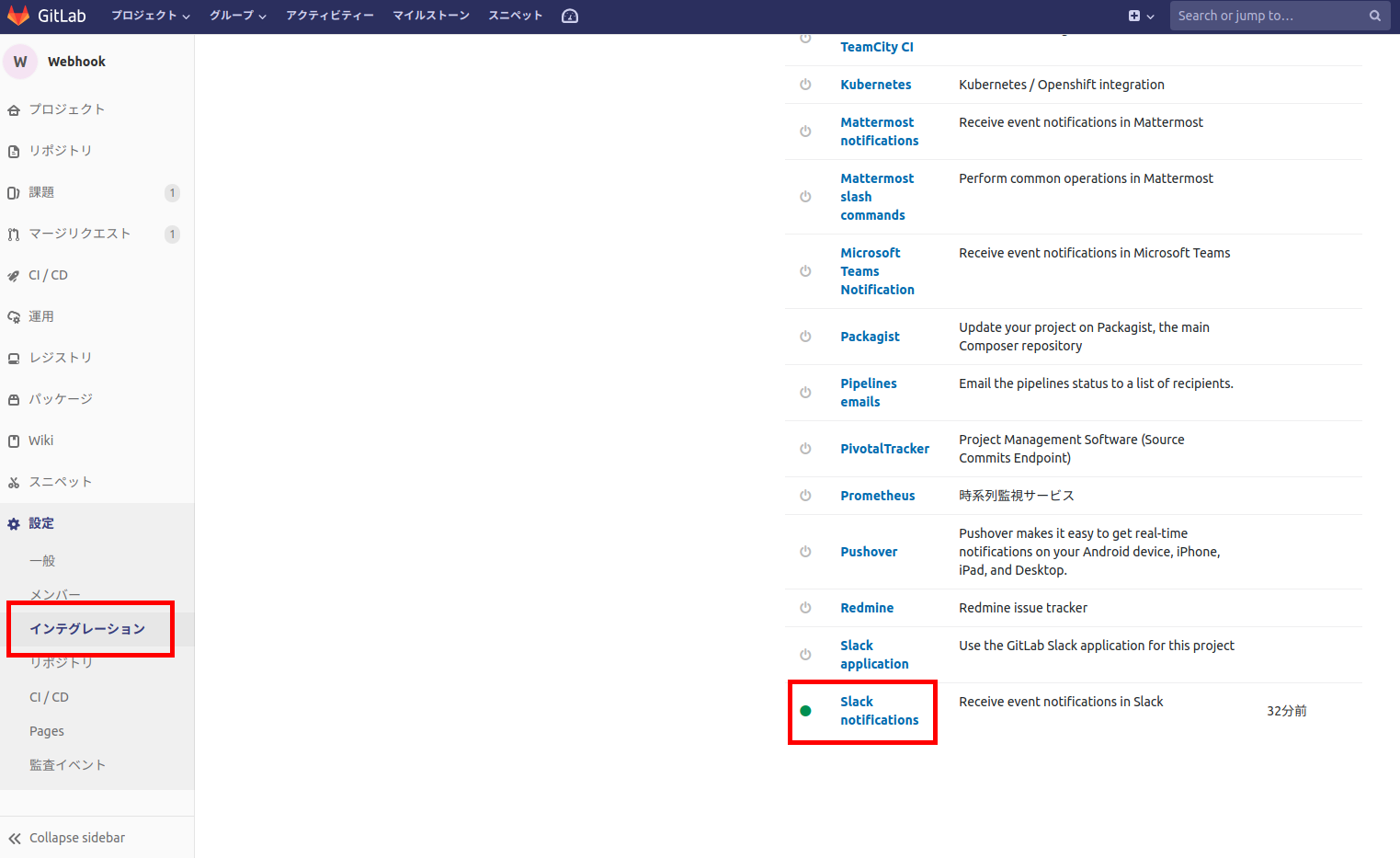Viewport: 1400px width, 858px height.
Task: Toggle the Redmine integration power icon
Action: (x=805, y=607)
